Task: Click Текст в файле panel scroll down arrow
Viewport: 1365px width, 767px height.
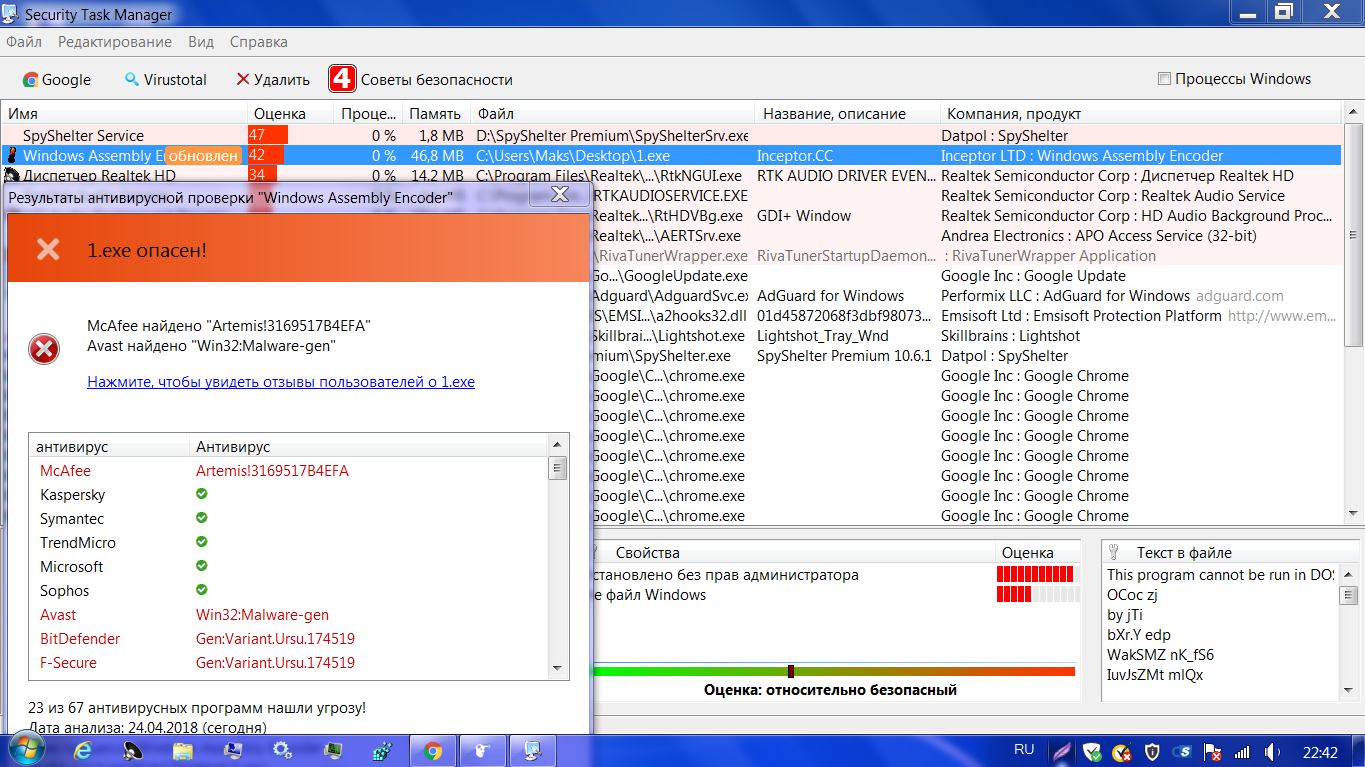Action: (x=1349, y=690)
